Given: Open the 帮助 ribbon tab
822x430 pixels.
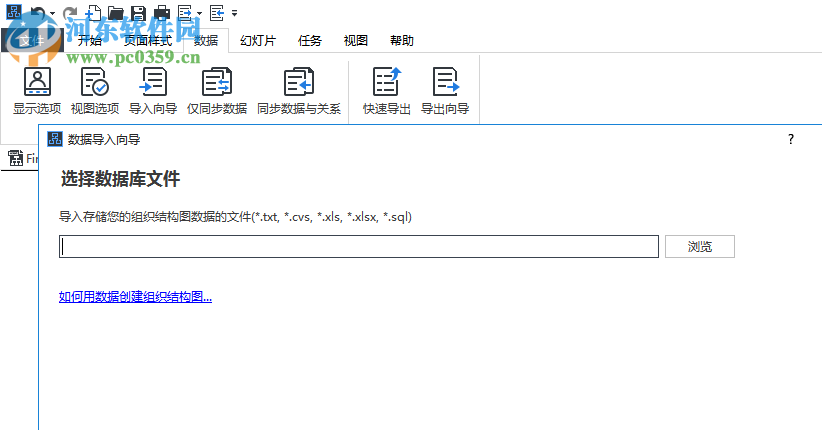Looking at the screenshot, I should (402, 40).
